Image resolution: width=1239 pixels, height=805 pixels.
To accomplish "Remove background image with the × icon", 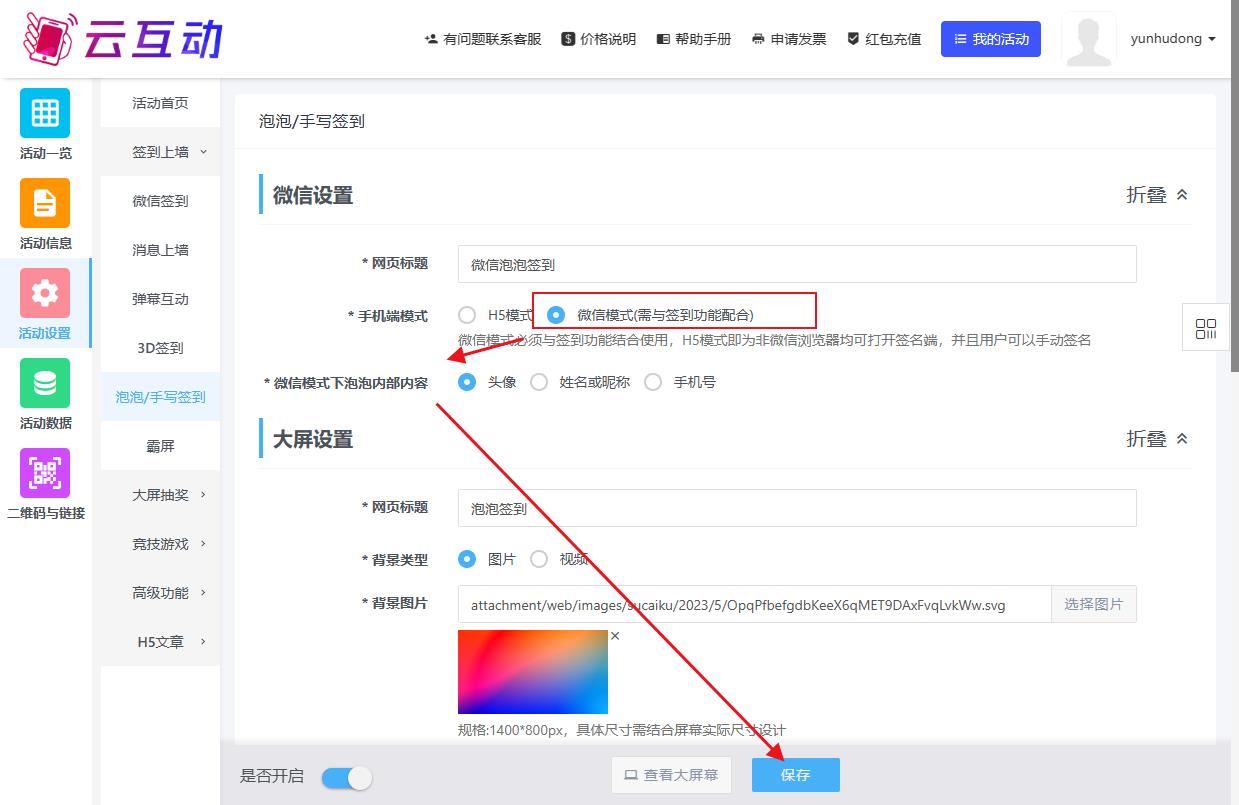I will pyautogui.click(x=615, y=636).
